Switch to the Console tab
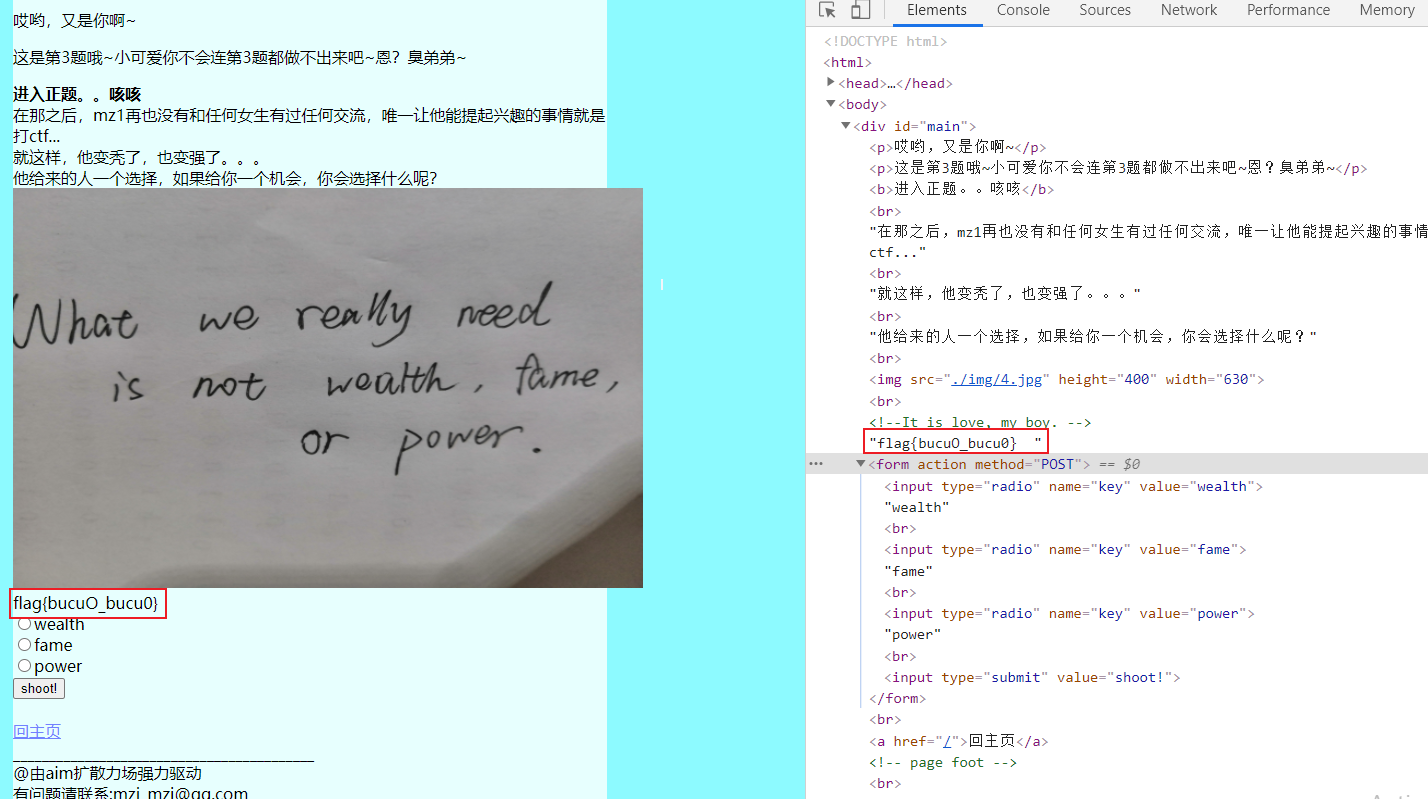Viewport: 1428px width, 799px height. pyautogui.click(x=1023, y=10)
